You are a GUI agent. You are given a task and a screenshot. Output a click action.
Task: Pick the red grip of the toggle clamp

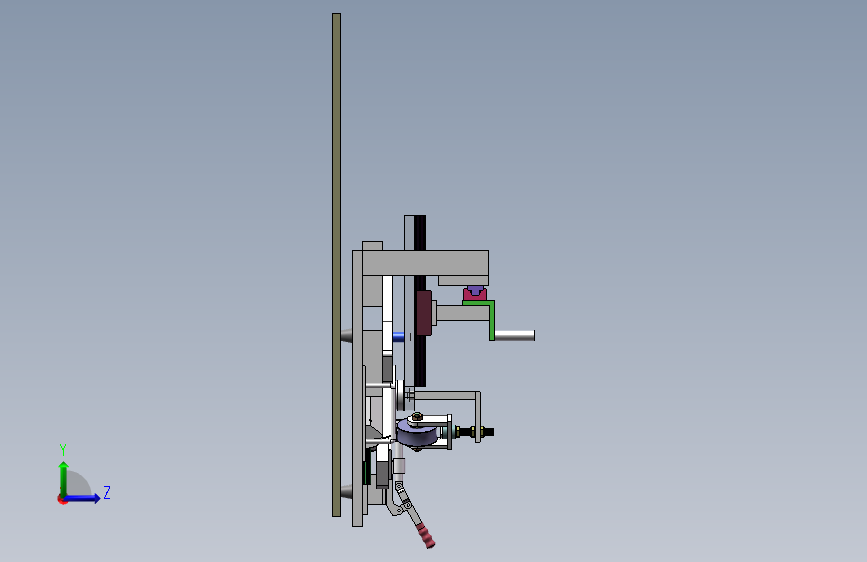click(x=426, y=535)
